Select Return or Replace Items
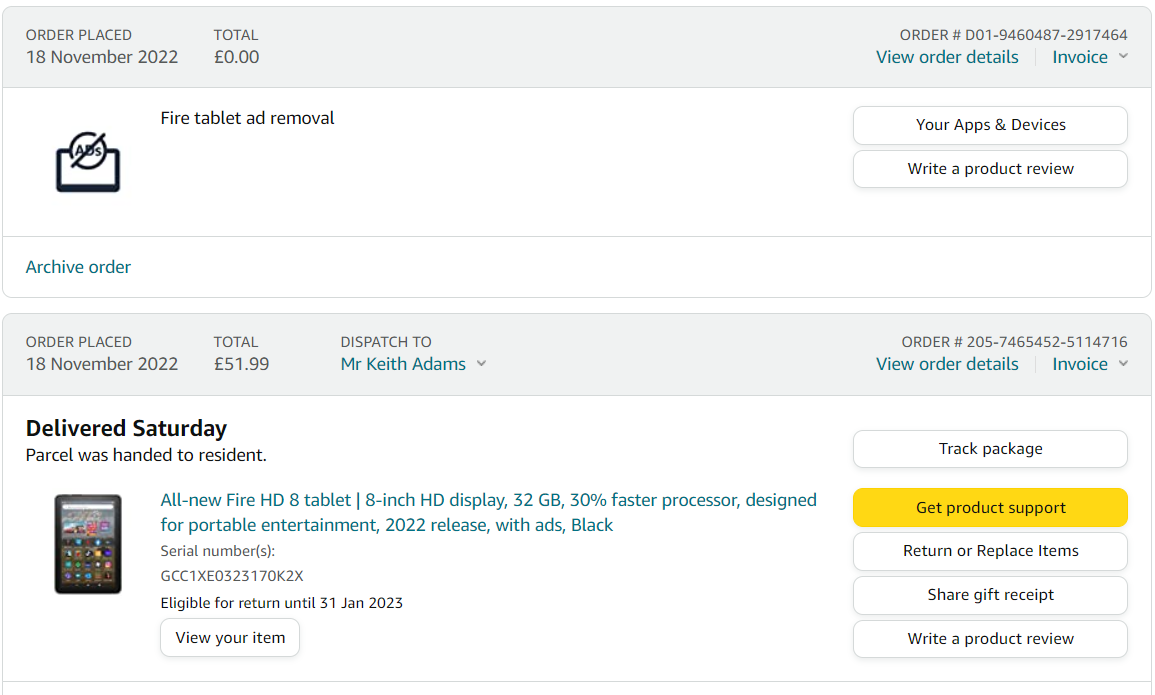The width and height of the screenshot is (1155, 695). (x=990, y=551)
